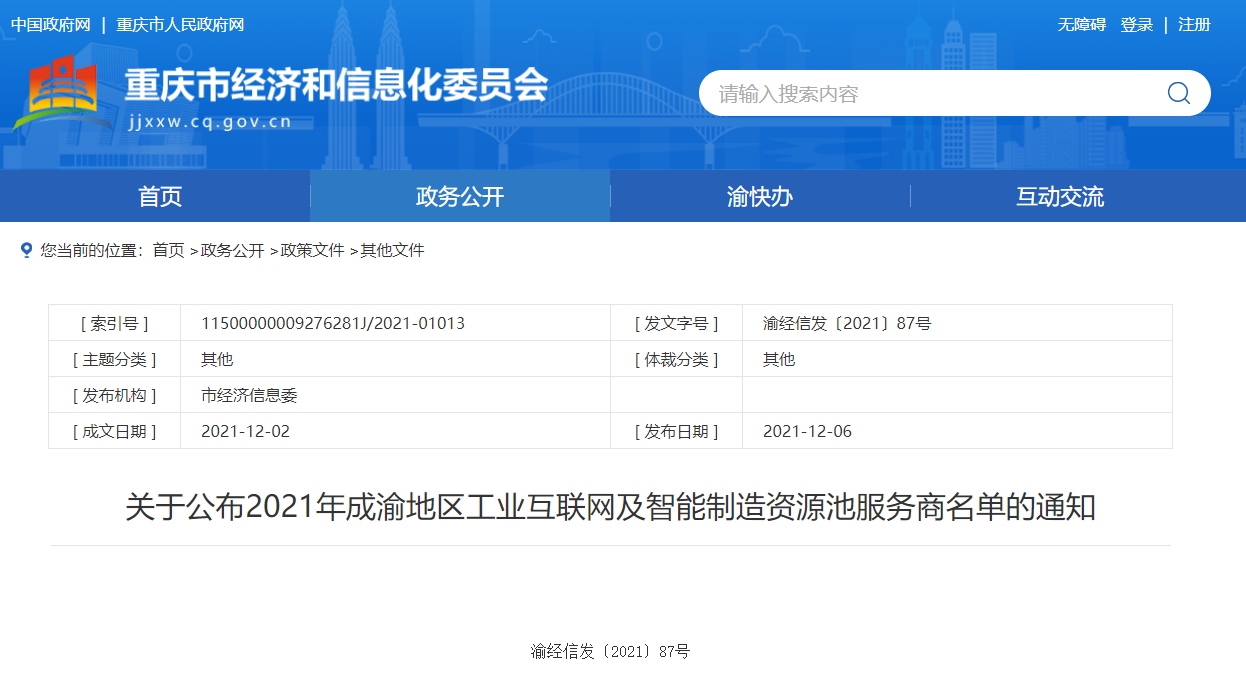Open the 首页 navigation tab

(160, 197)
